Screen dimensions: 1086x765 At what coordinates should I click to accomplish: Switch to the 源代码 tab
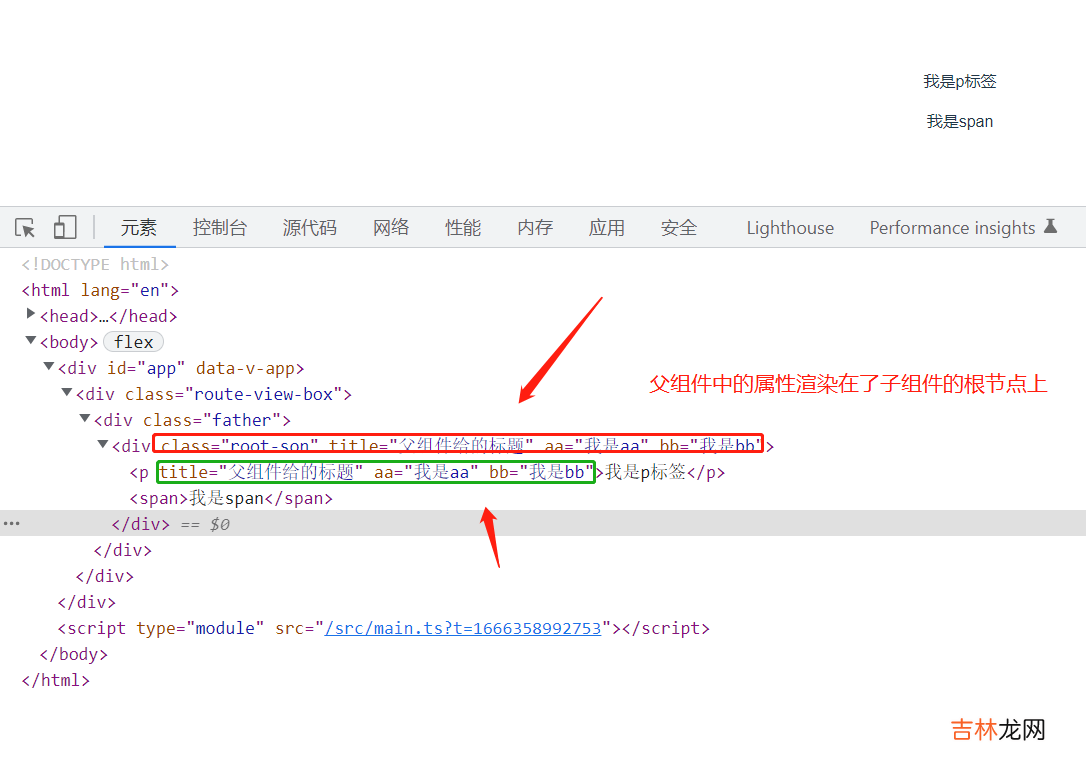click(309, 228)
